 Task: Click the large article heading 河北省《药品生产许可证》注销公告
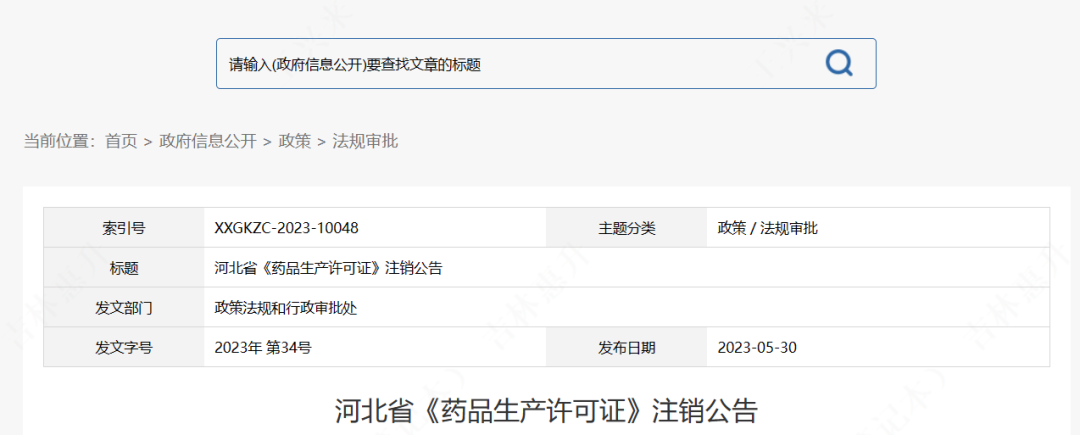pyautogui.click(x=546, y=411)
